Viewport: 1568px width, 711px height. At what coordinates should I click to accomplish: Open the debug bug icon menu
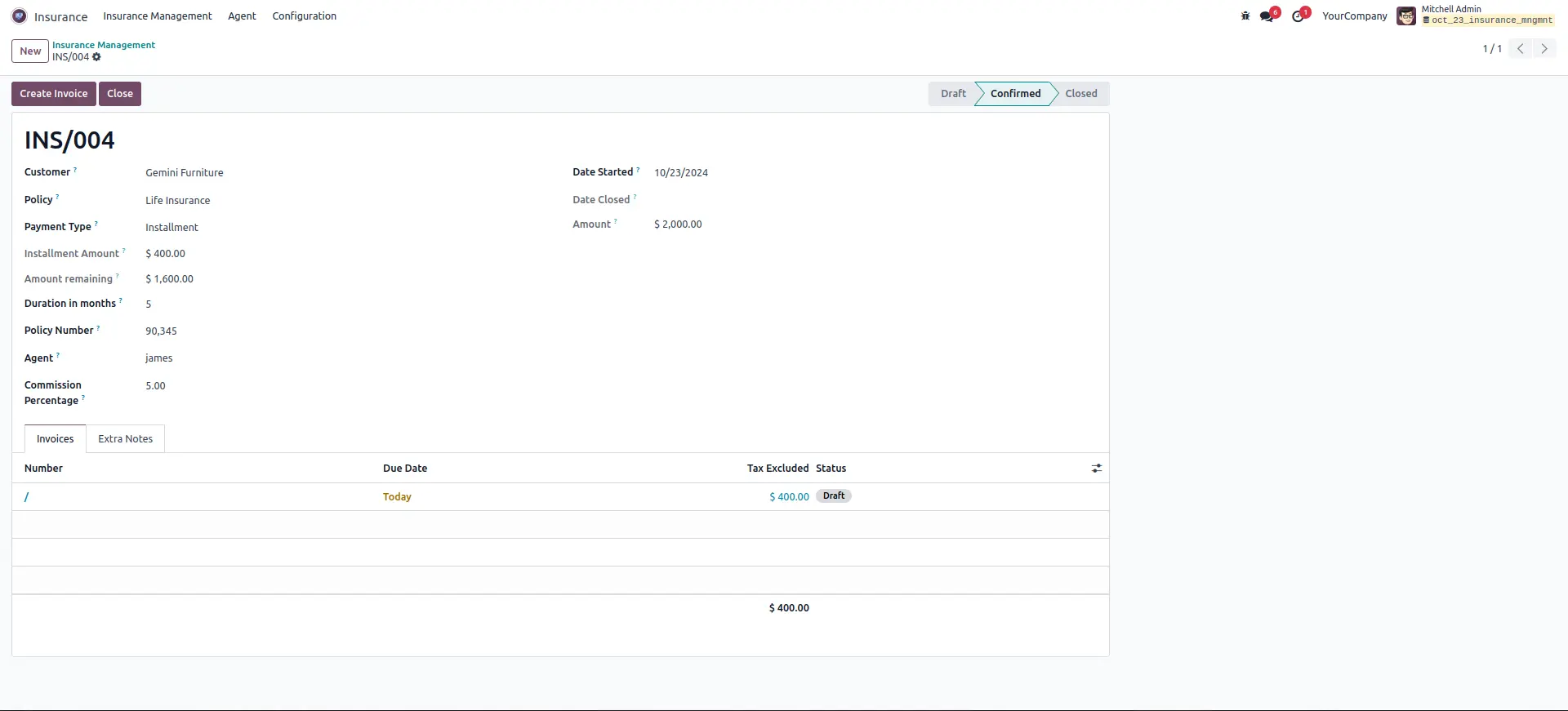point(1245,16)
